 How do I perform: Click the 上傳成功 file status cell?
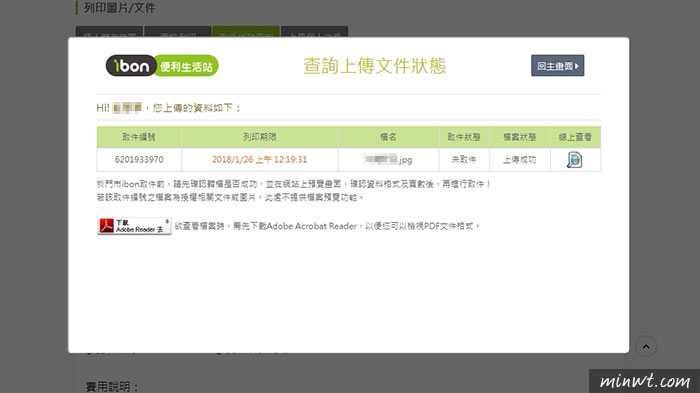pyautogui.click(x=520, y=159)
